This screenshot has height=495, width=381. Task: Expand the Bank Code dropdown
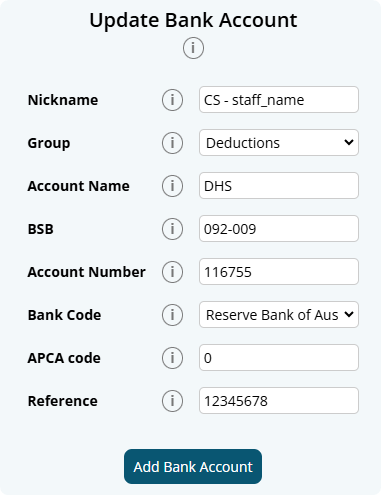[x=279, y=315]
